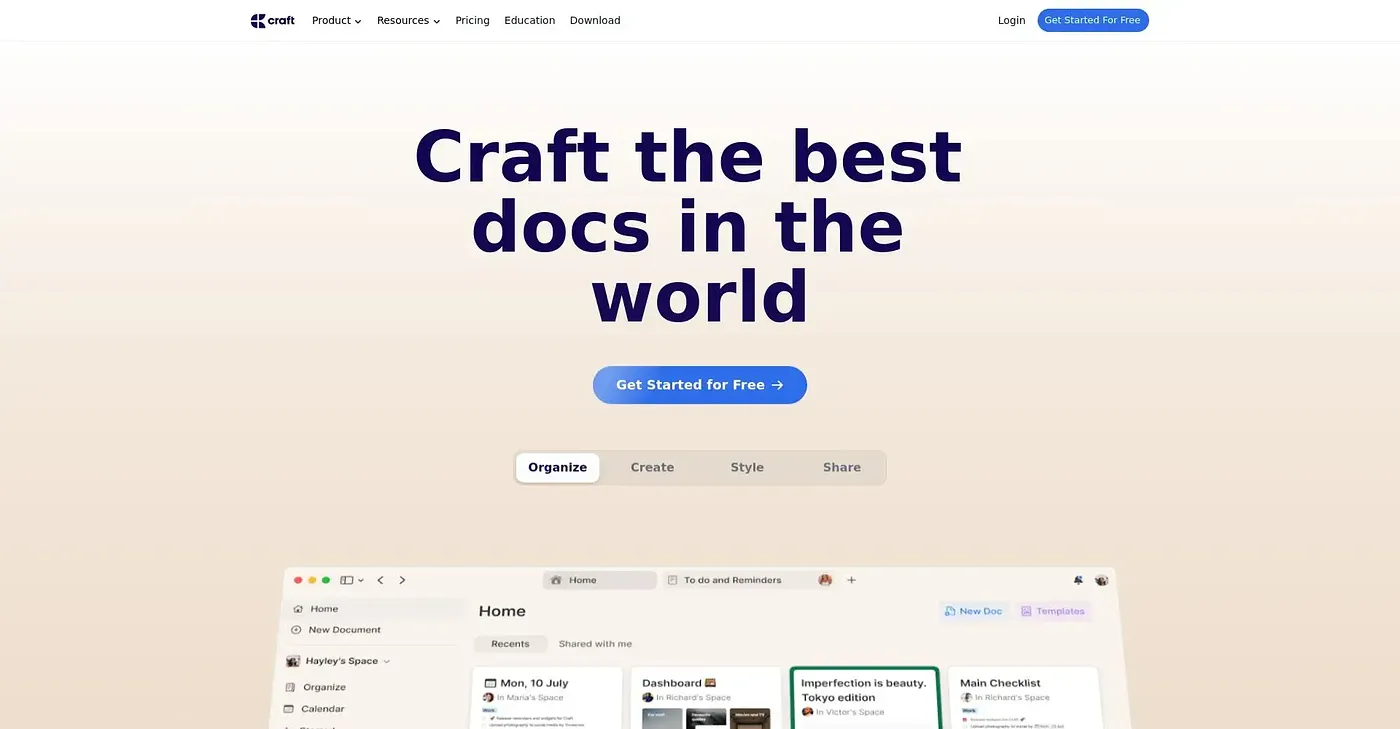Click the 'In Victor's Space' text
This screenshot has height=729, width=1400.
pyautogui.click(x=850, y=712)
